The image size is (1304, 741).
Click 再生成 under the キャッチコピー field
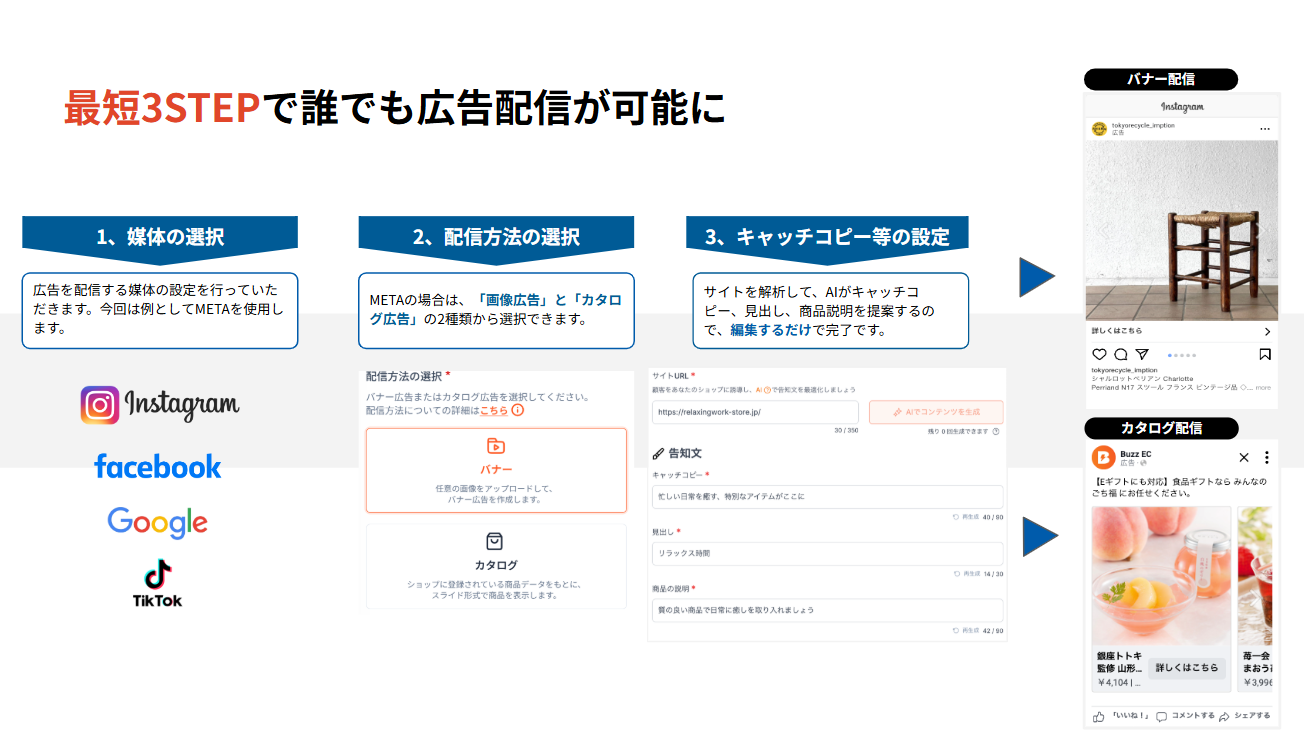click(x=965, y=517)
